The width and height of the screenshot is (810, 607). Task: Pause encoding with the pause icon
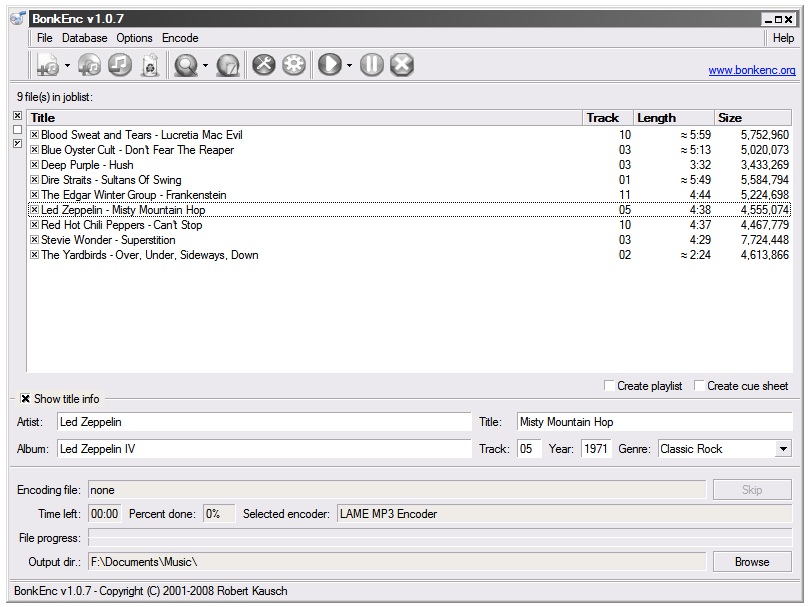(372, 65)
